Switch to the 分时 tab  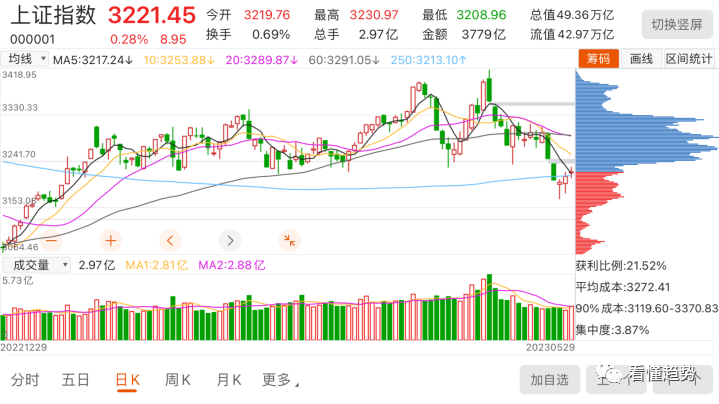coord(25,379)
